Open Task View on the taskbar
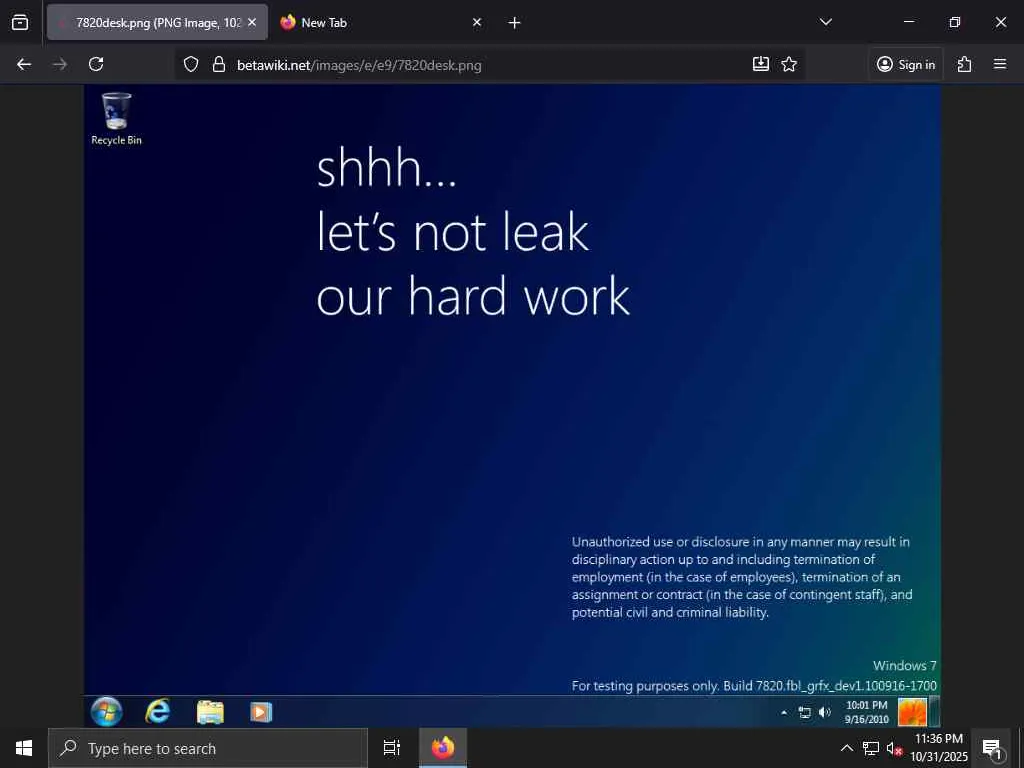This screenshot has width=1024, height=768. click(x=392, y=748)
